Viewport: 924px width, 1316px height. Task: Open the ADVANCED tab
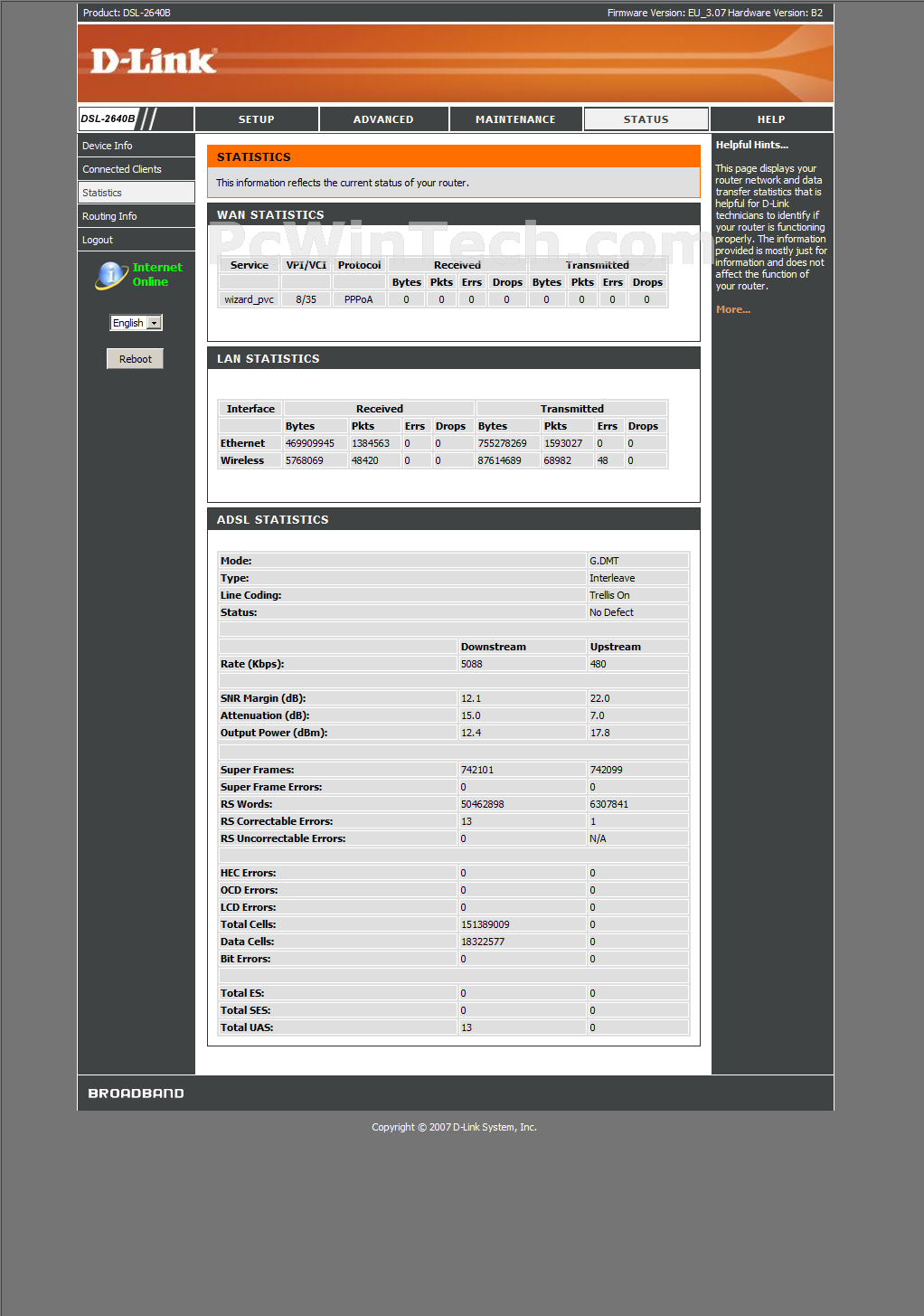pyautogui.click(x=383, y=119)
